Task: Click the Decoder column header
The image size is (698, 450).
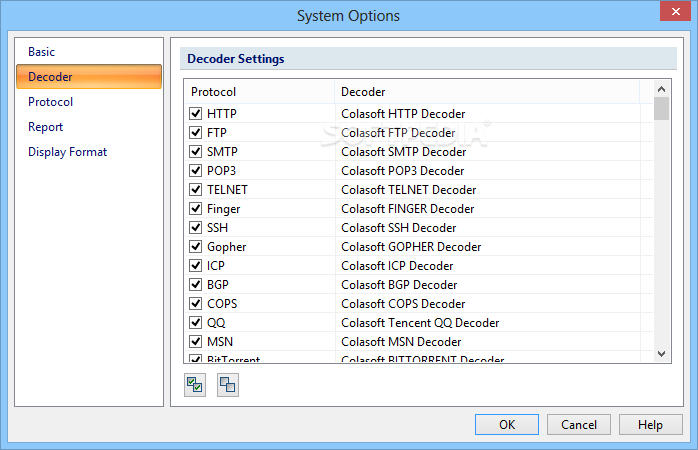Action: tap(487, 92)
